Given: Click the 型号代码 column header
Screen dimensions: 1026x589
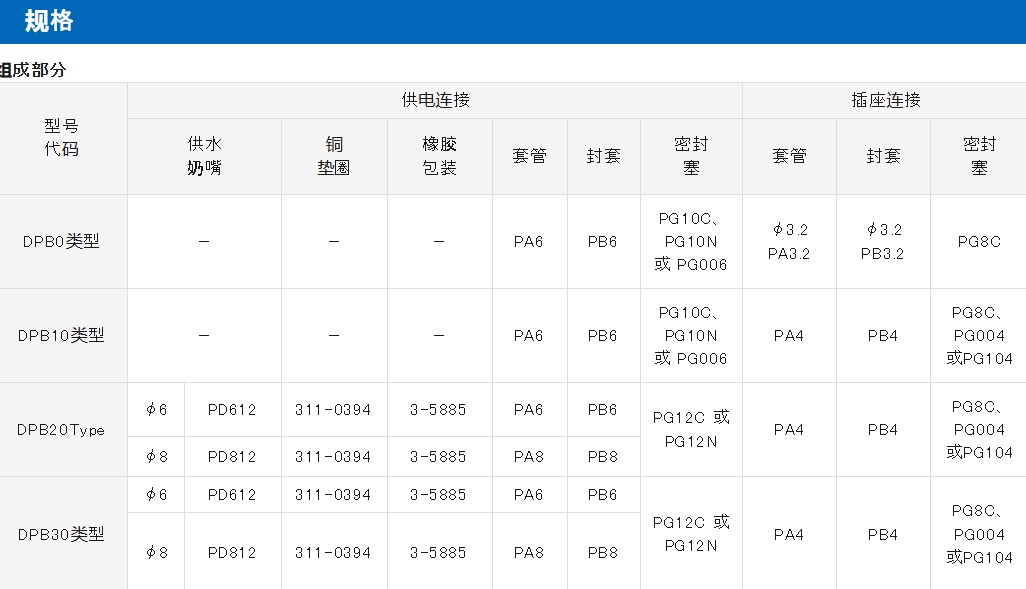Looking at the screenshot, I should coord(62,138).
